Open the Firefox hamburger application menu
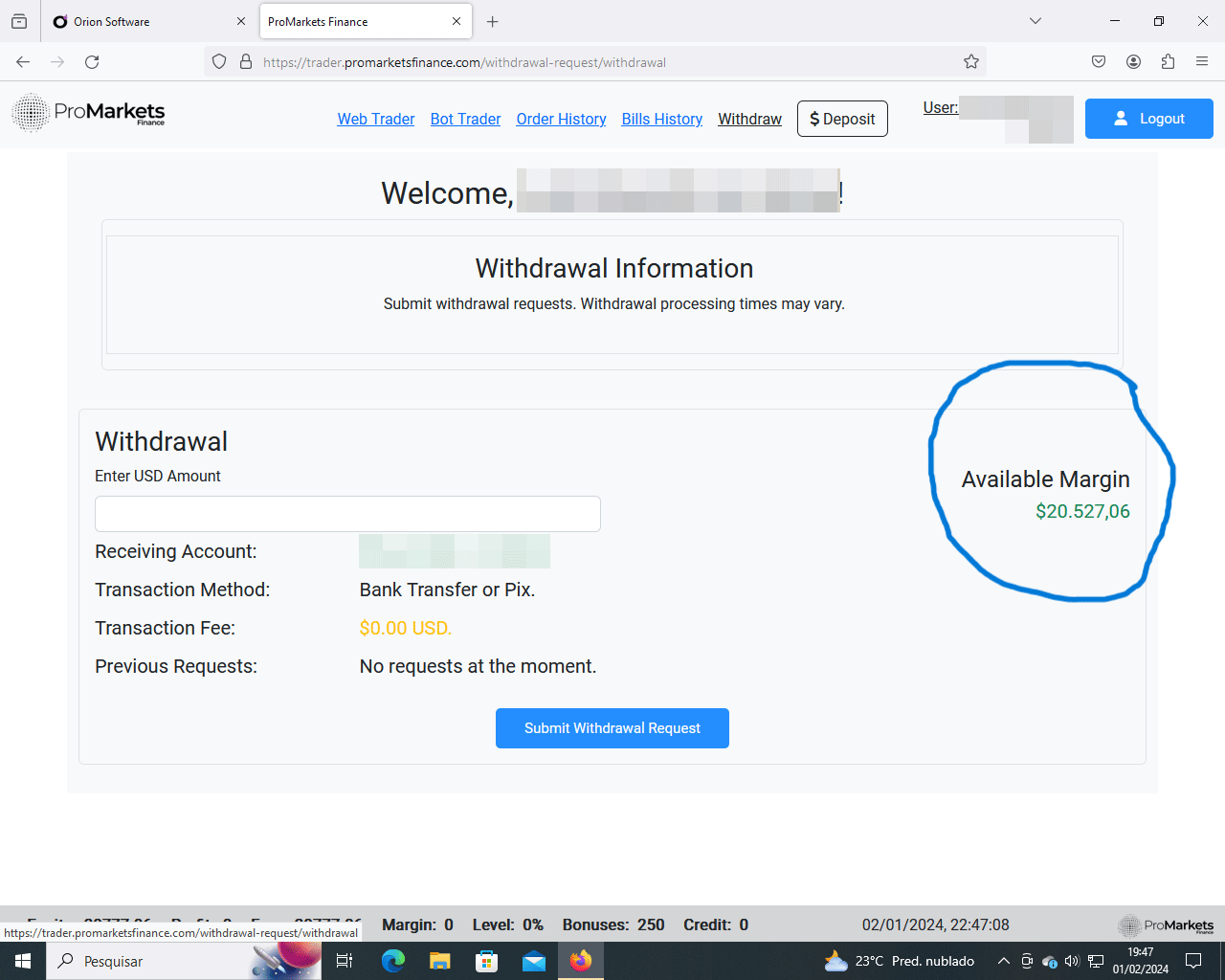This screenshot has height=980, width=1225. (x=1202, y=62)
